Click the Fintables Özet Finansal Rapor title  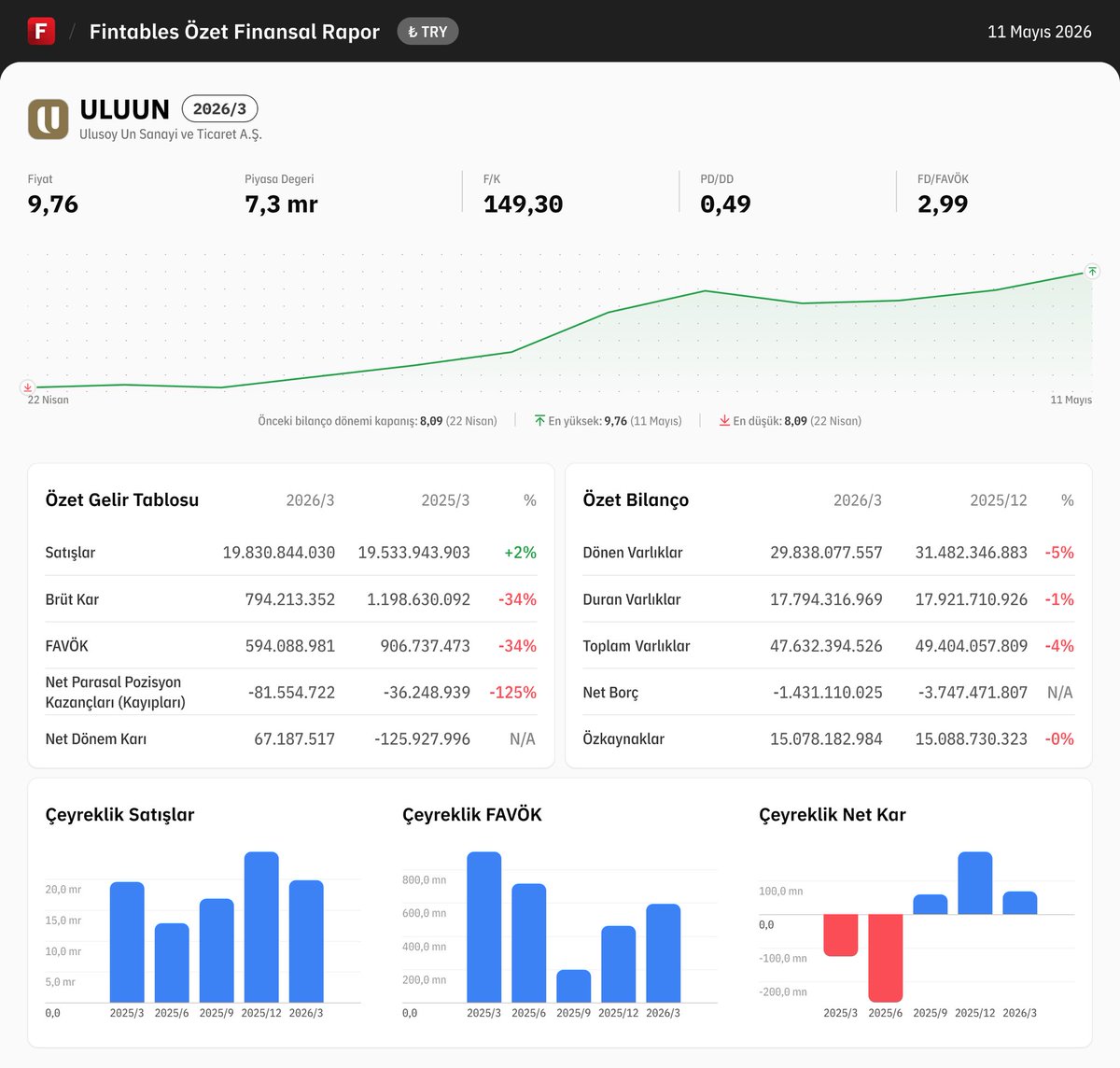(x=234, y=32)
